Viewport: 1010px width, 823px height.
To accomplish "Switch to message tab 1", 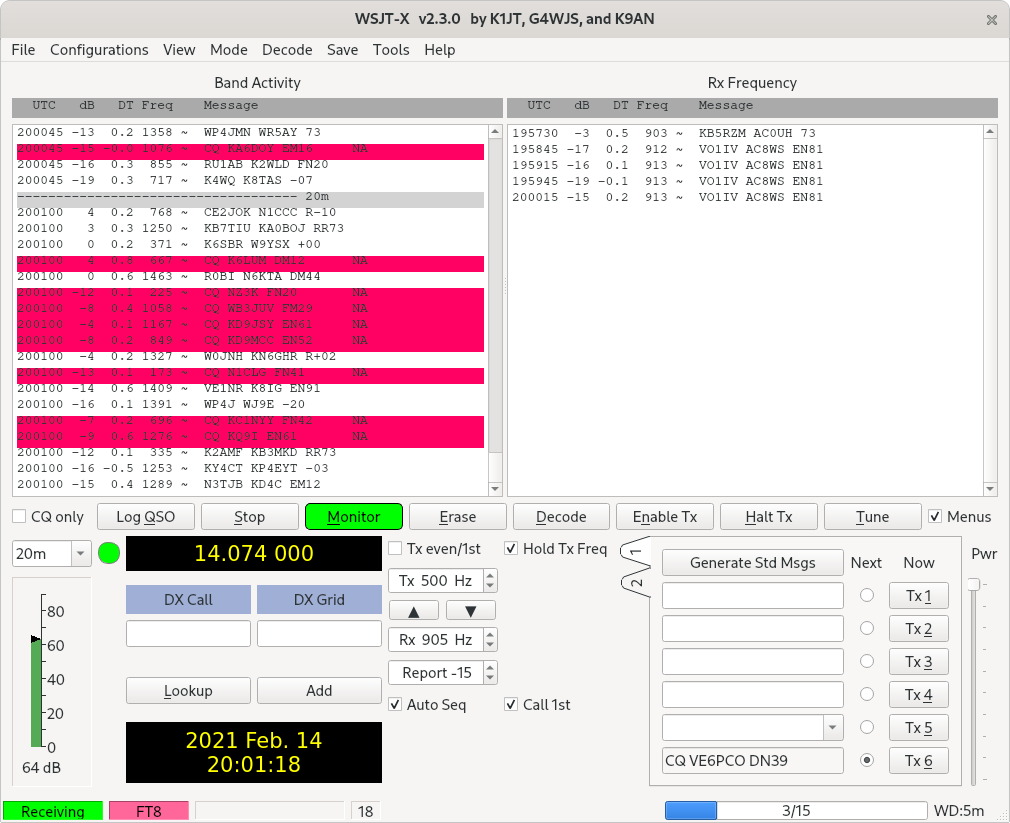I will pos(636,552).
